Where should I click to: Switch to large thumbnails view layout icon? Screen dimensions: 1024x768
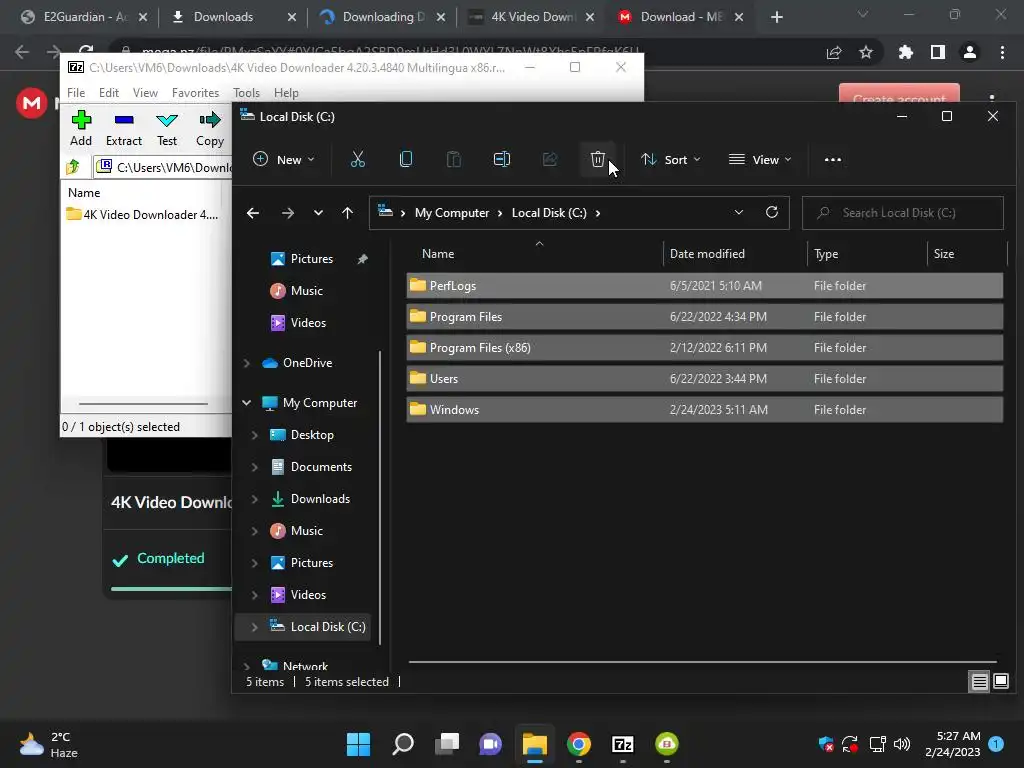(x=1001, y=682)
